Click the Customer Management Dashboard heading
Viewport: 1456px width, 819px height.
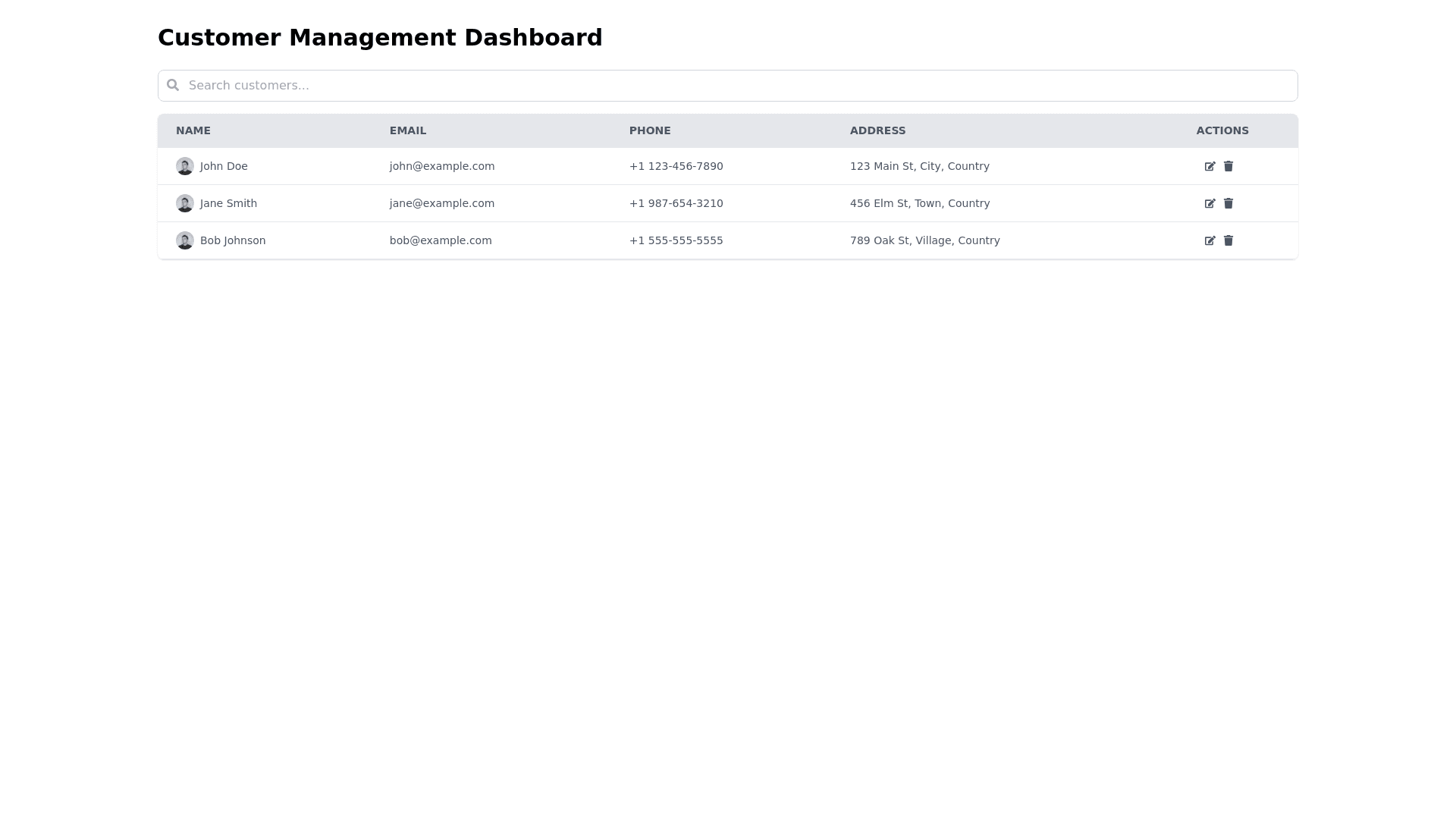380,38
